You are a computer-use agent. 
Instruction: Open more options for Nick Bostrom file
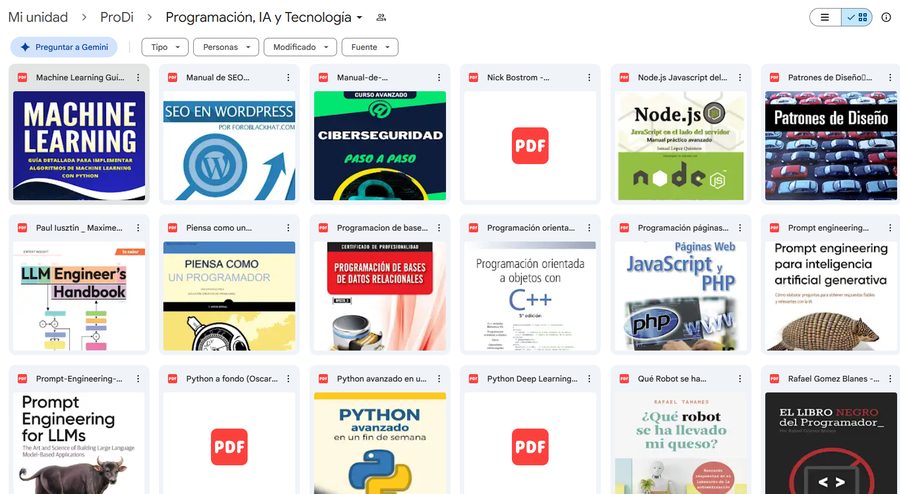click(x=589, y=77)
